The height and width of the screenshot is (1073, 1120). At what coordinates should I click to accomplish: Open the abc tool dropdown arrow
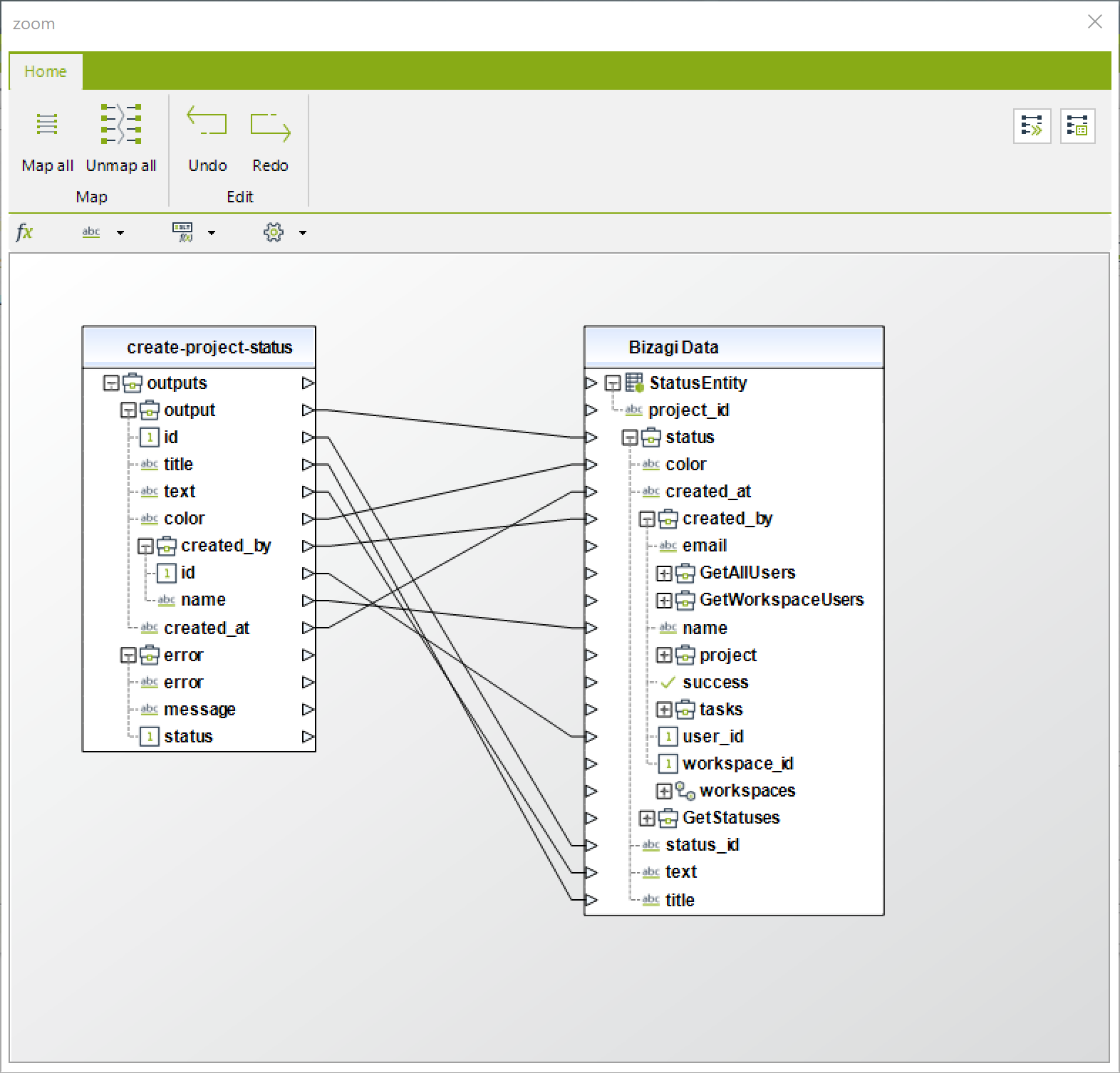point(120,232)
